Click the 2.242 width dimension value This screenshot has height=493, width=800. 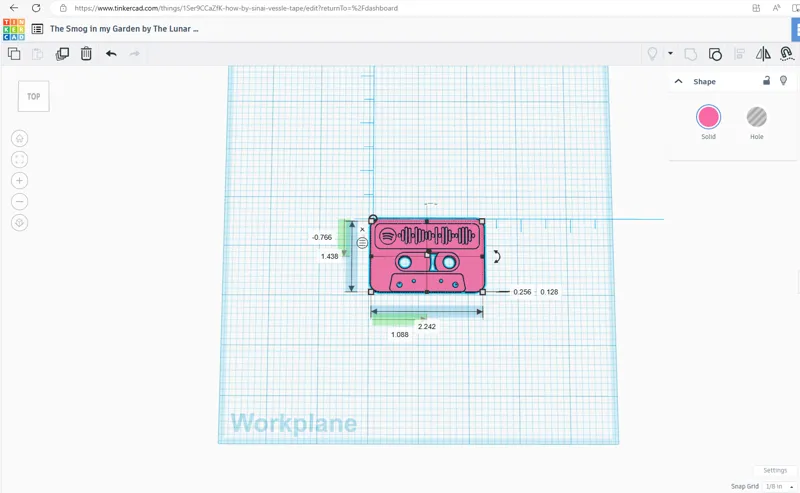[x=427, y=327]
